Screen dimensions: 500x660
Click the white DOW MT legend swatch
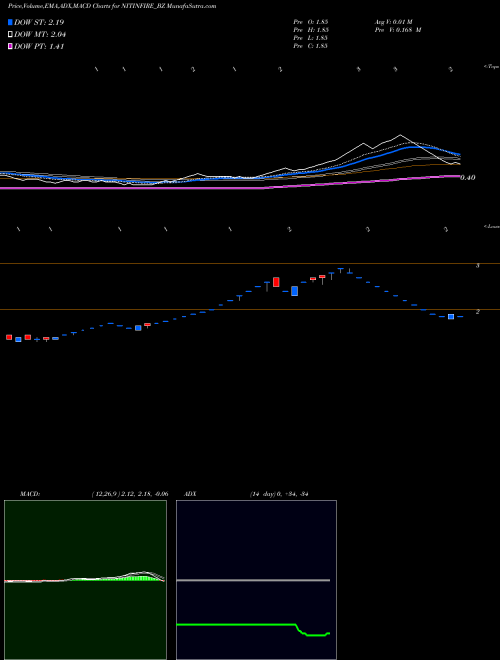tap(10, 34)
